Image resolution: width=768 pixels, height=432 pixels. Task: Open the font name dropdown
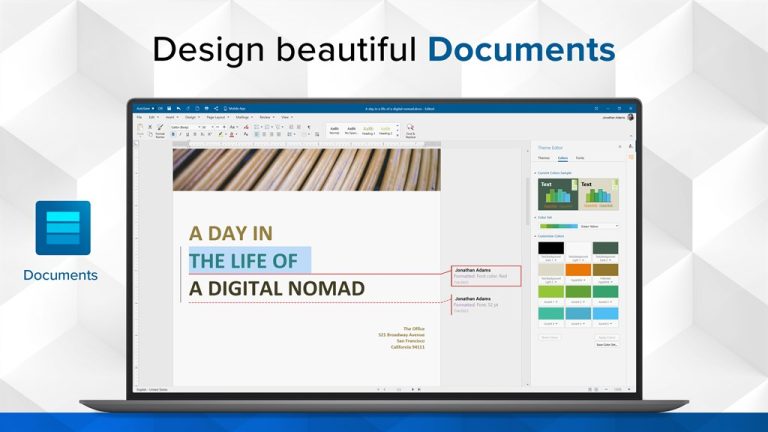click(183, 127)
